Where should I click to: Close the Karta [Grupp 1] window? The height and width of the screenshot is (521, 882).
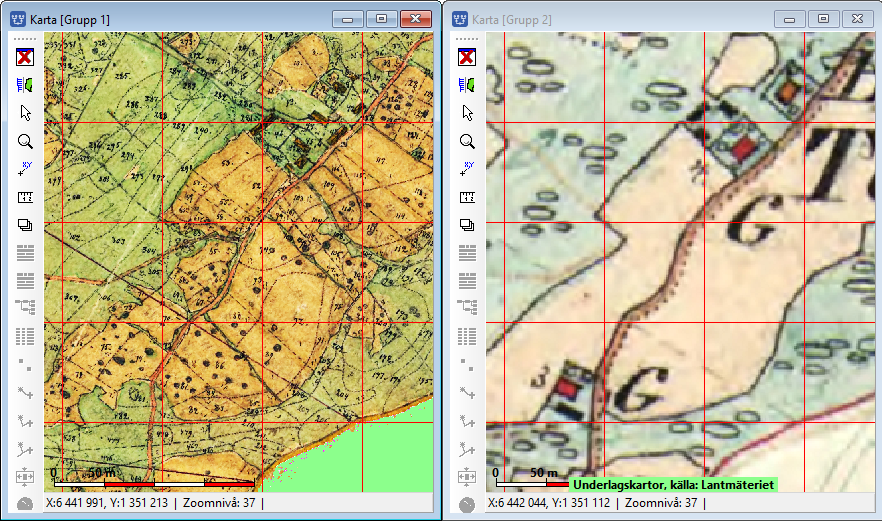pos(416,19)
